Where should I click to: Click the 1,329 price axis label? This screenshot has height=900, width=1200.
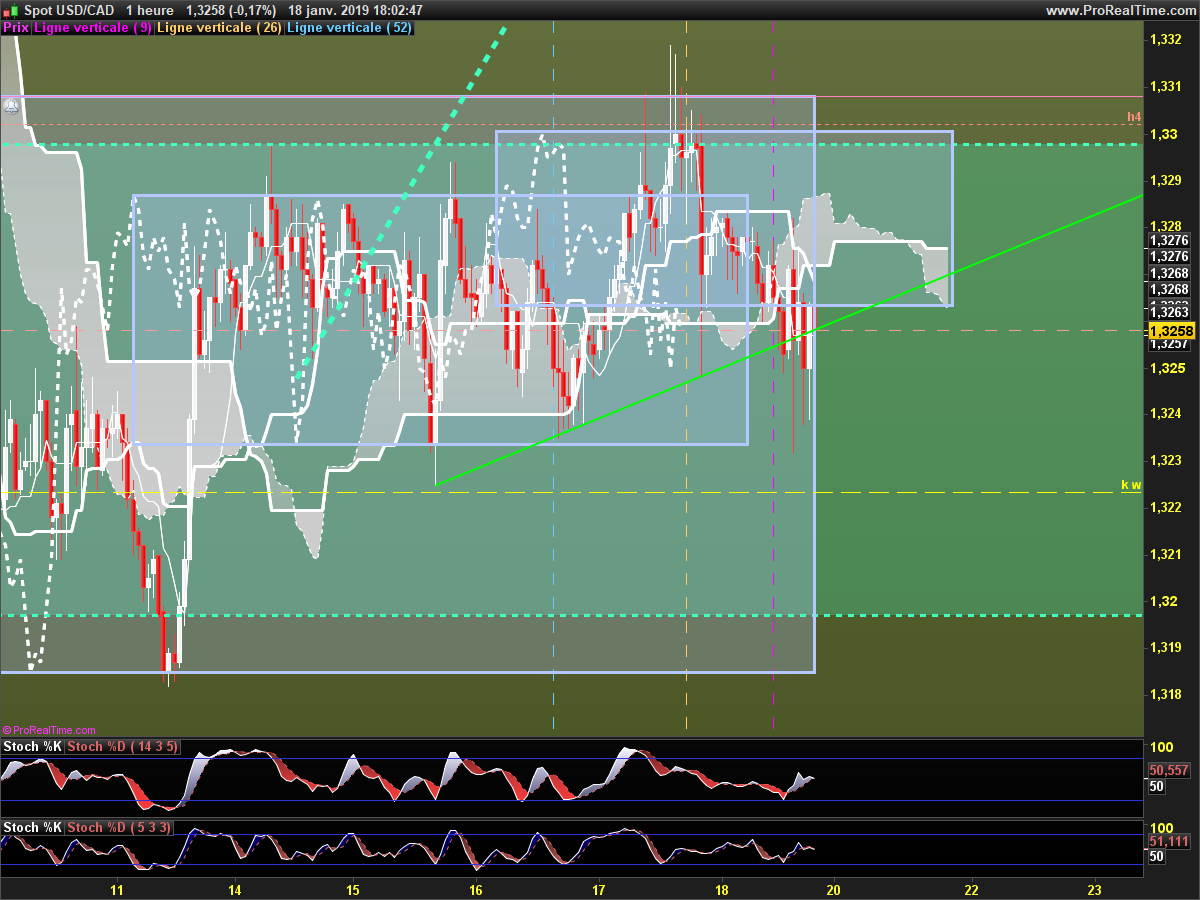coord(1166,180)
